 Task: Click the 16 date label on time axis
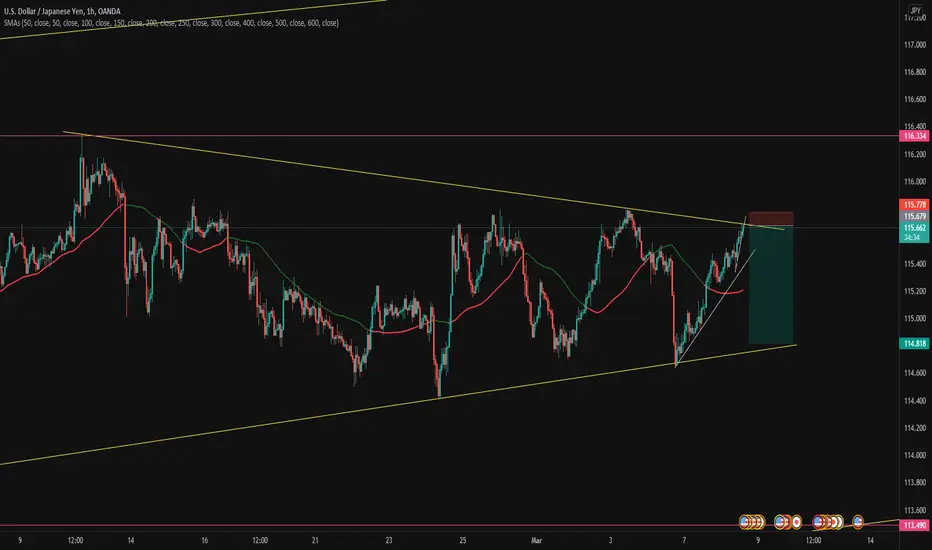(x=204, y=540)
